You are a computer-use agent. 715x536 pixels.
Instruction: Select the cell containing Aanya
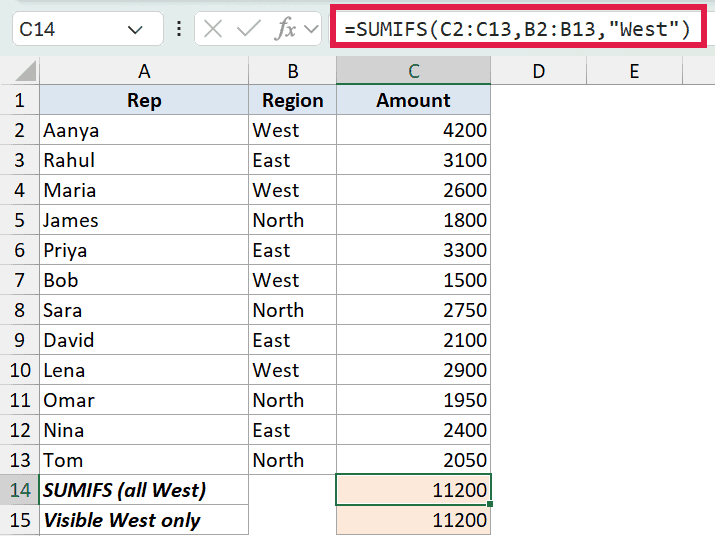144,130
